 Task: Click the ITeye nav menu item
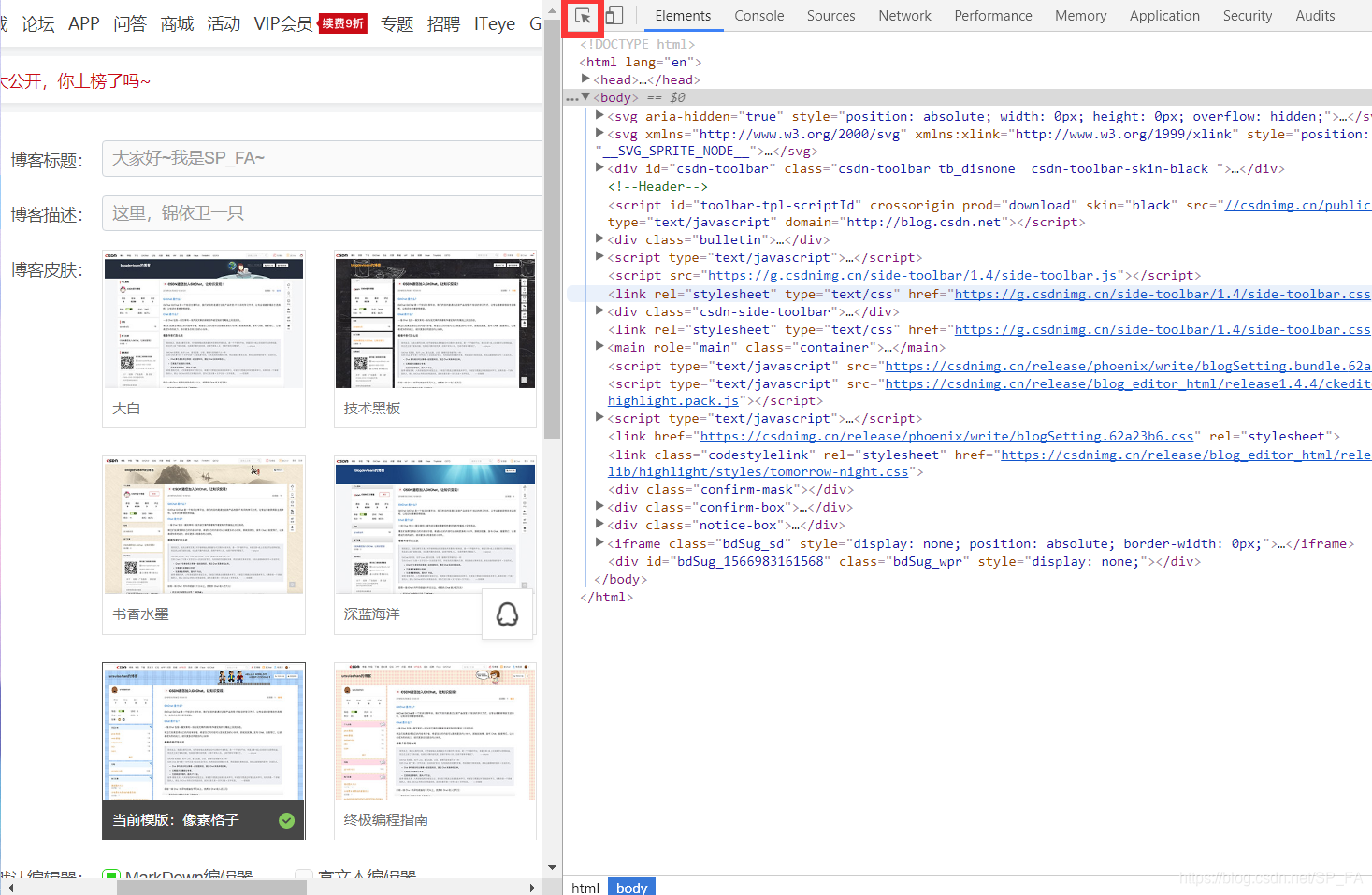click(x=495, y=23)
